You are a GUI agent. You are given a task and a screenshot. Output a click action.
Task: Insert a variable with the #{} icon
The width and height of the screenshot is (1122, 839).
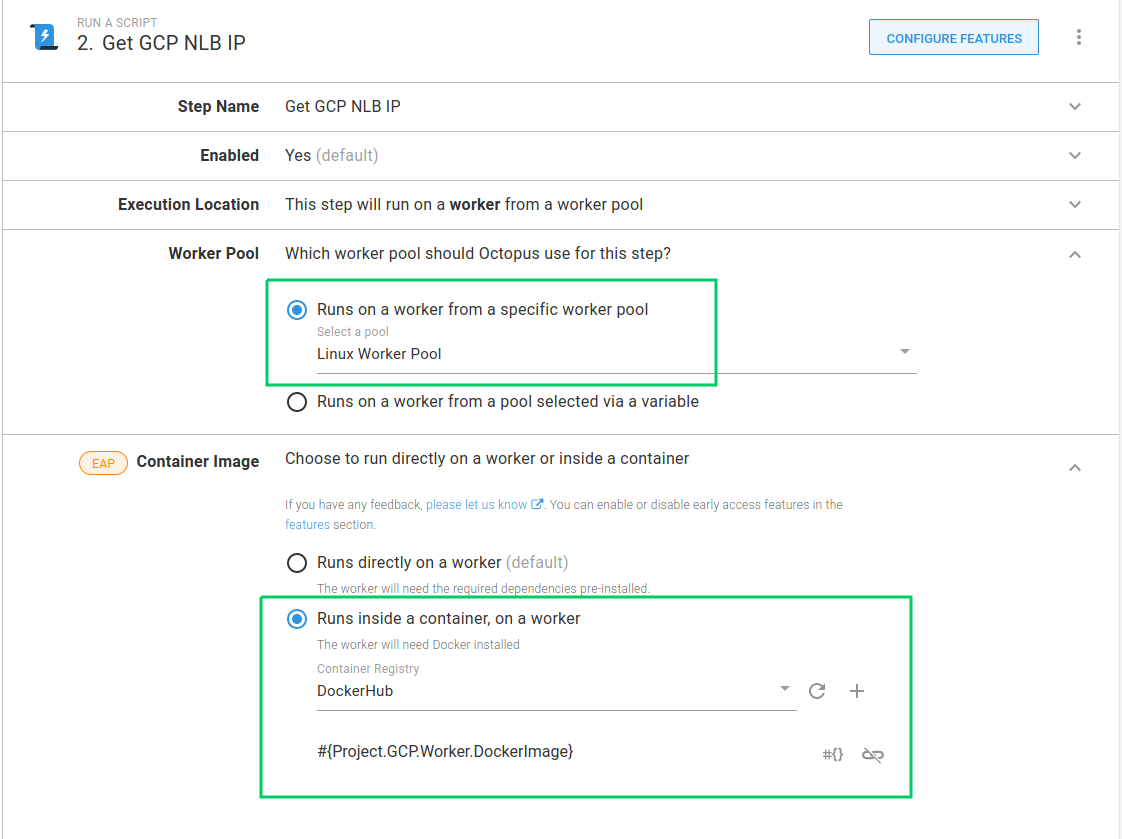[x=832, y=755]
